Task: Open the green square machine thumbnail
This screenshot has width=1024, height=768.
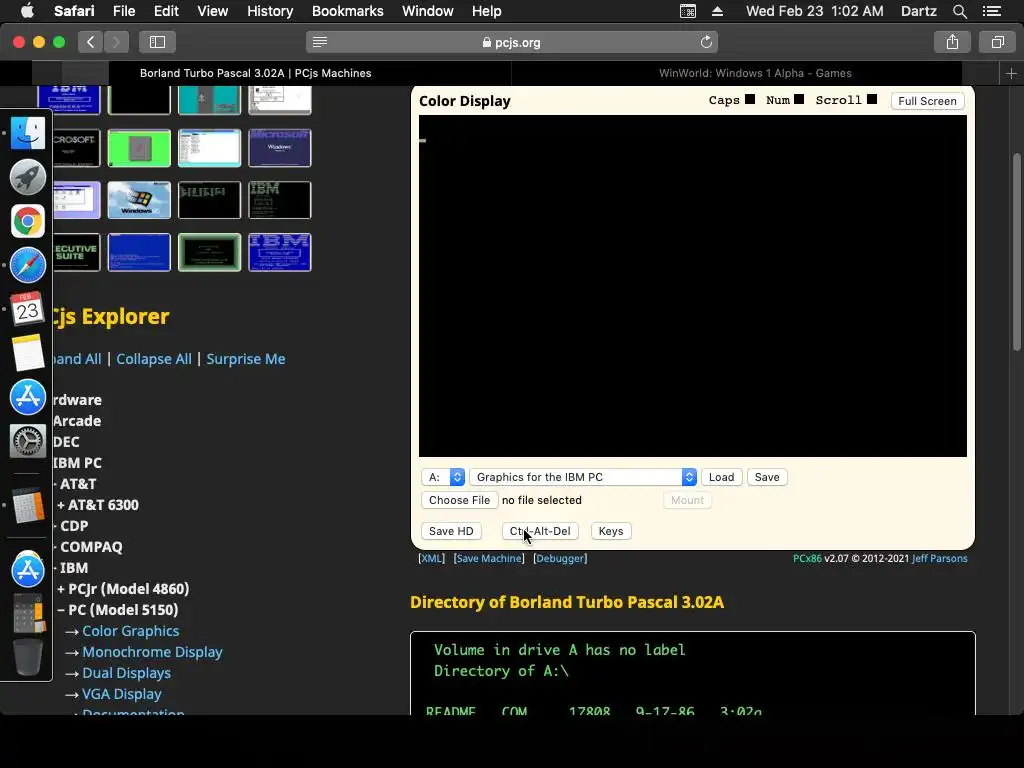Action: [139, 148]
